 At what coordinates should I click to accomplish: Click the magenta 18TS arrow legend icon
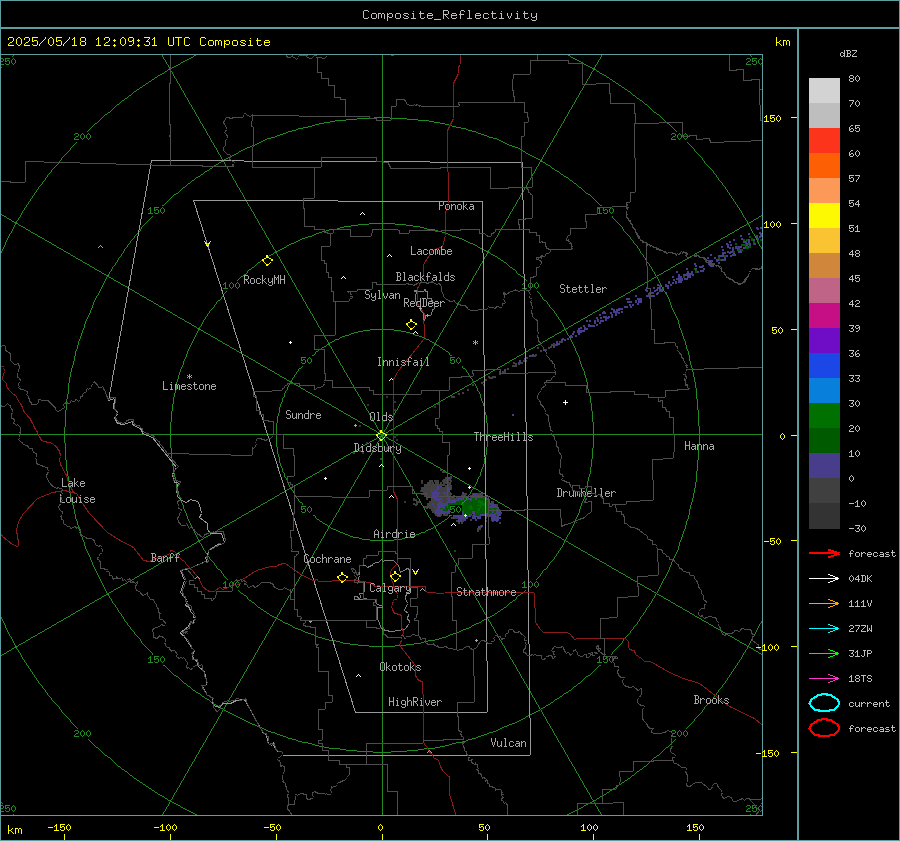click(x=824, y=678)
